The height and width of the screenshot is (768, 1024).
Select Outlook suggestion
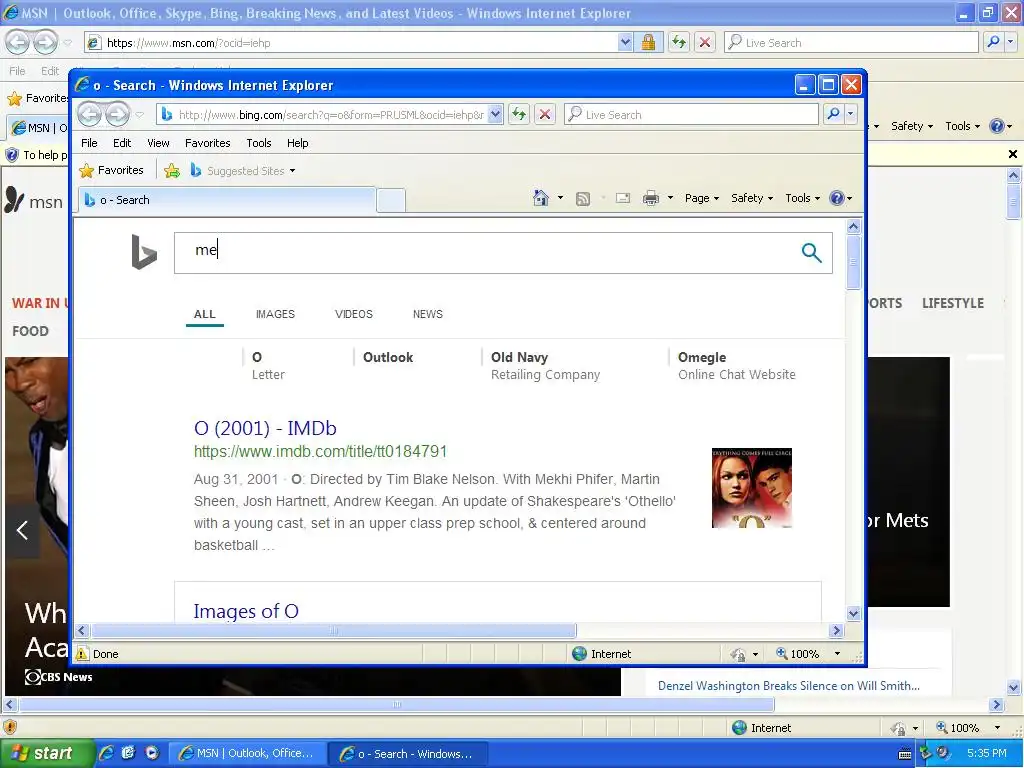[x=388, y=357]
